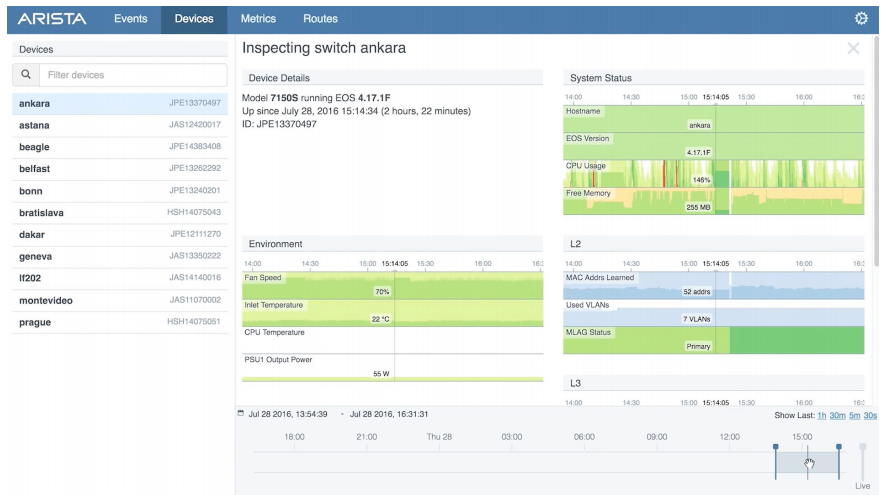Click the EOS Version status row
This screenshot has width=889, height=499.
(x=713, y=146)
